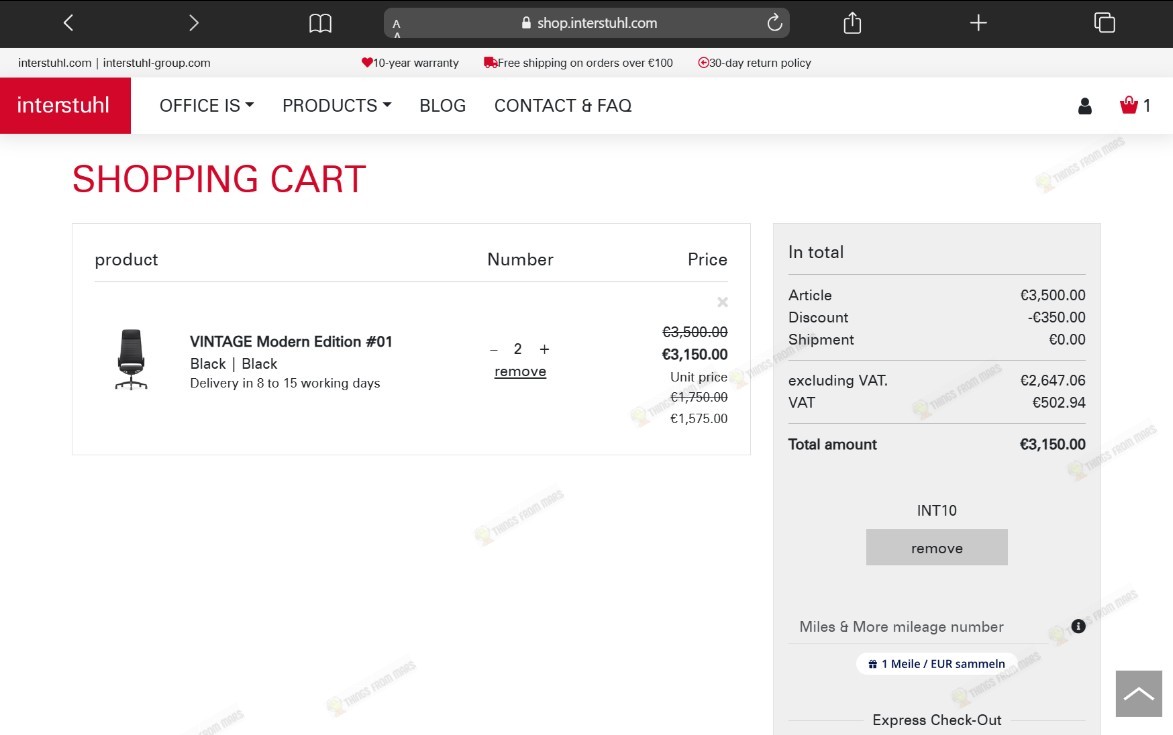Reload the page with the refresh icon
This screenshot has height=735, width=1173.
tap(774, 23)
